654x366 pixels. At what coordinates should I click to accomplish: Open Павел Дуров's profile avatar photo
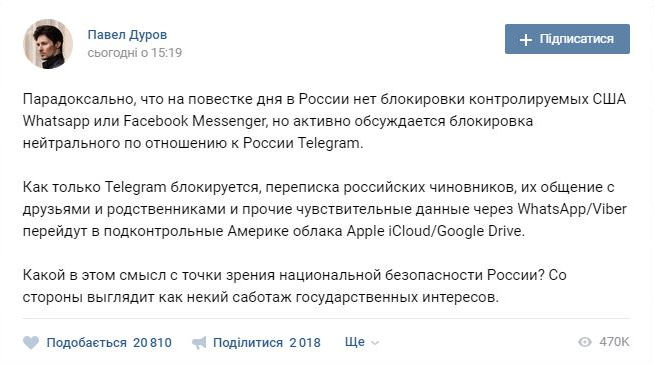click(x=48, y=44)
